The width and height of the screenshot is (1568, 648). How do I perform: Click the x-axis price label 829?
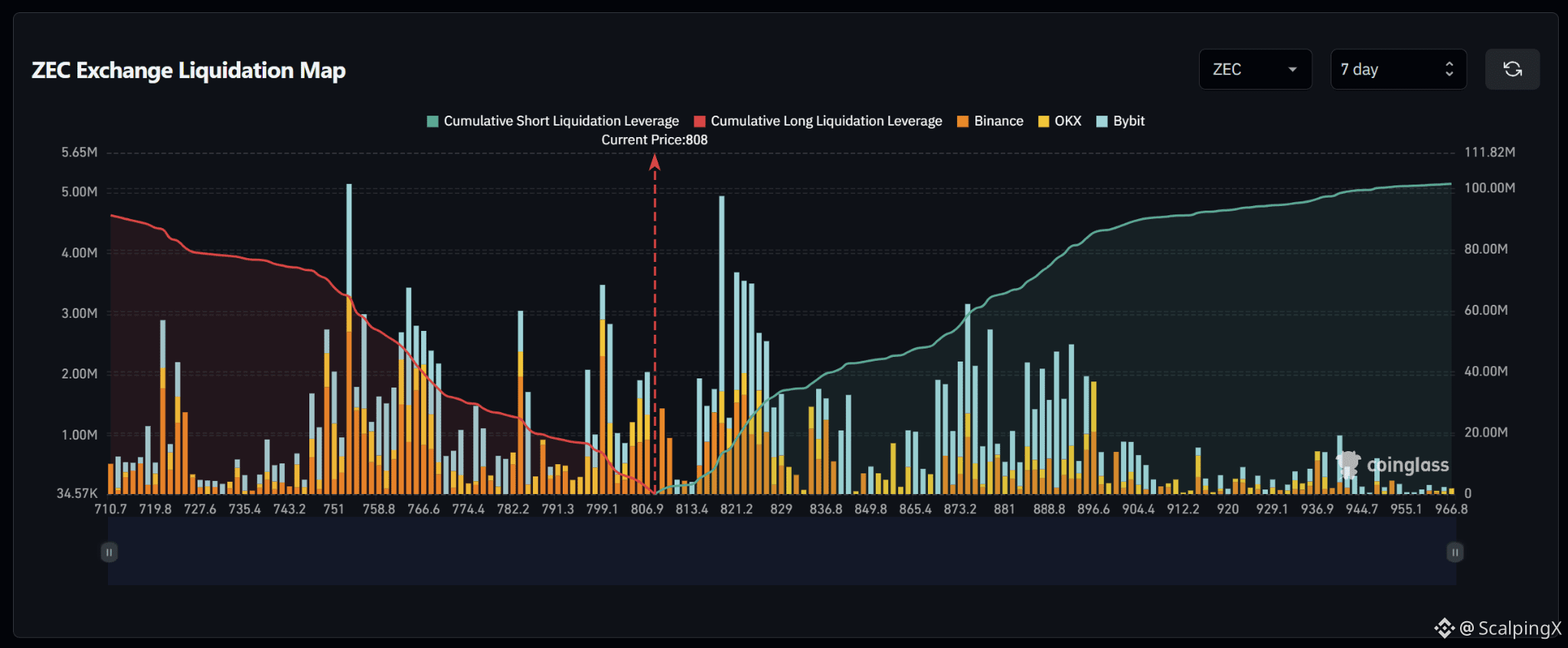781,509
